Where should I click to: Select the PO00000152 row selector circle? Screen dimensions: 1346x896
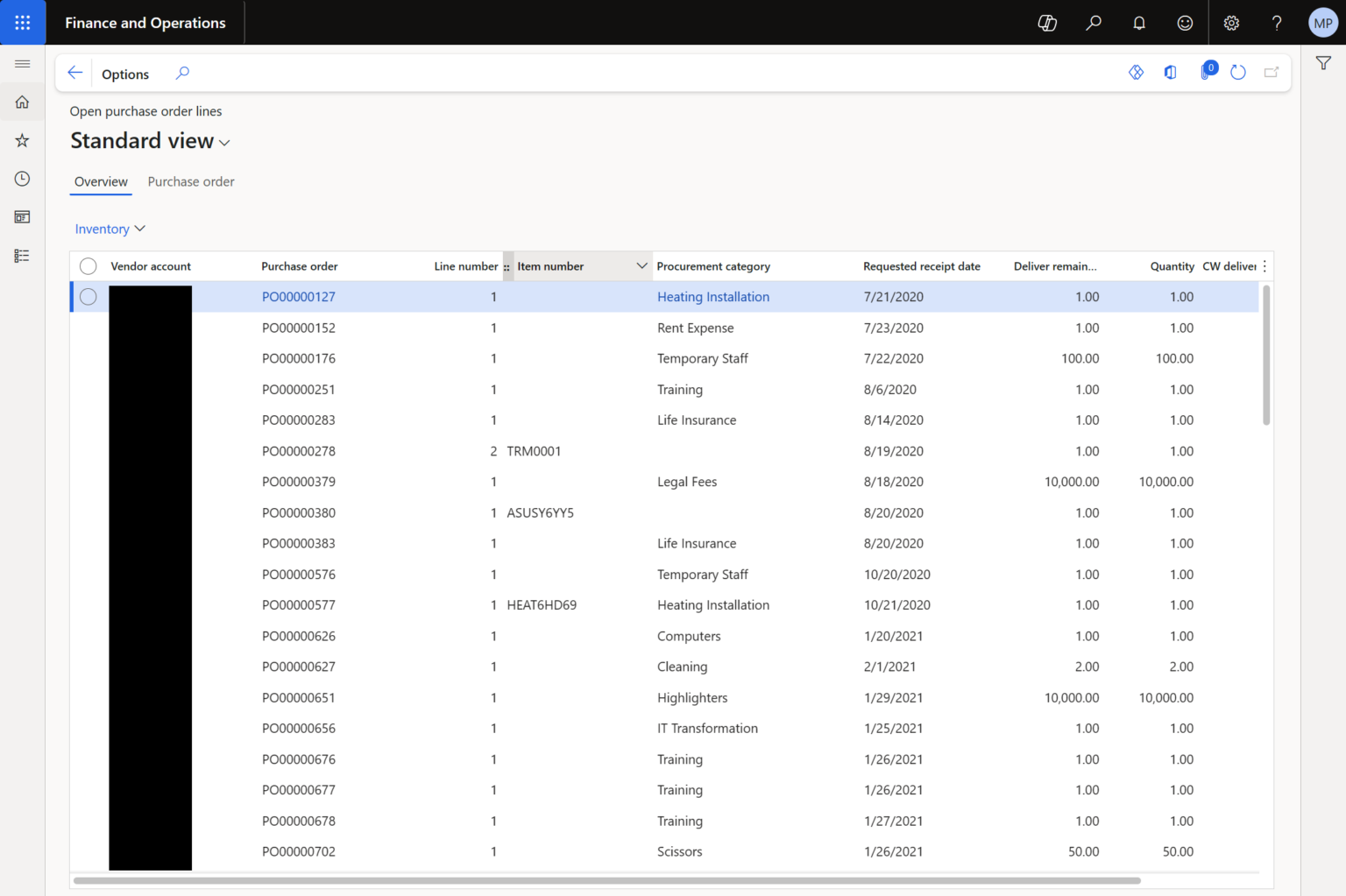point(88,328)
